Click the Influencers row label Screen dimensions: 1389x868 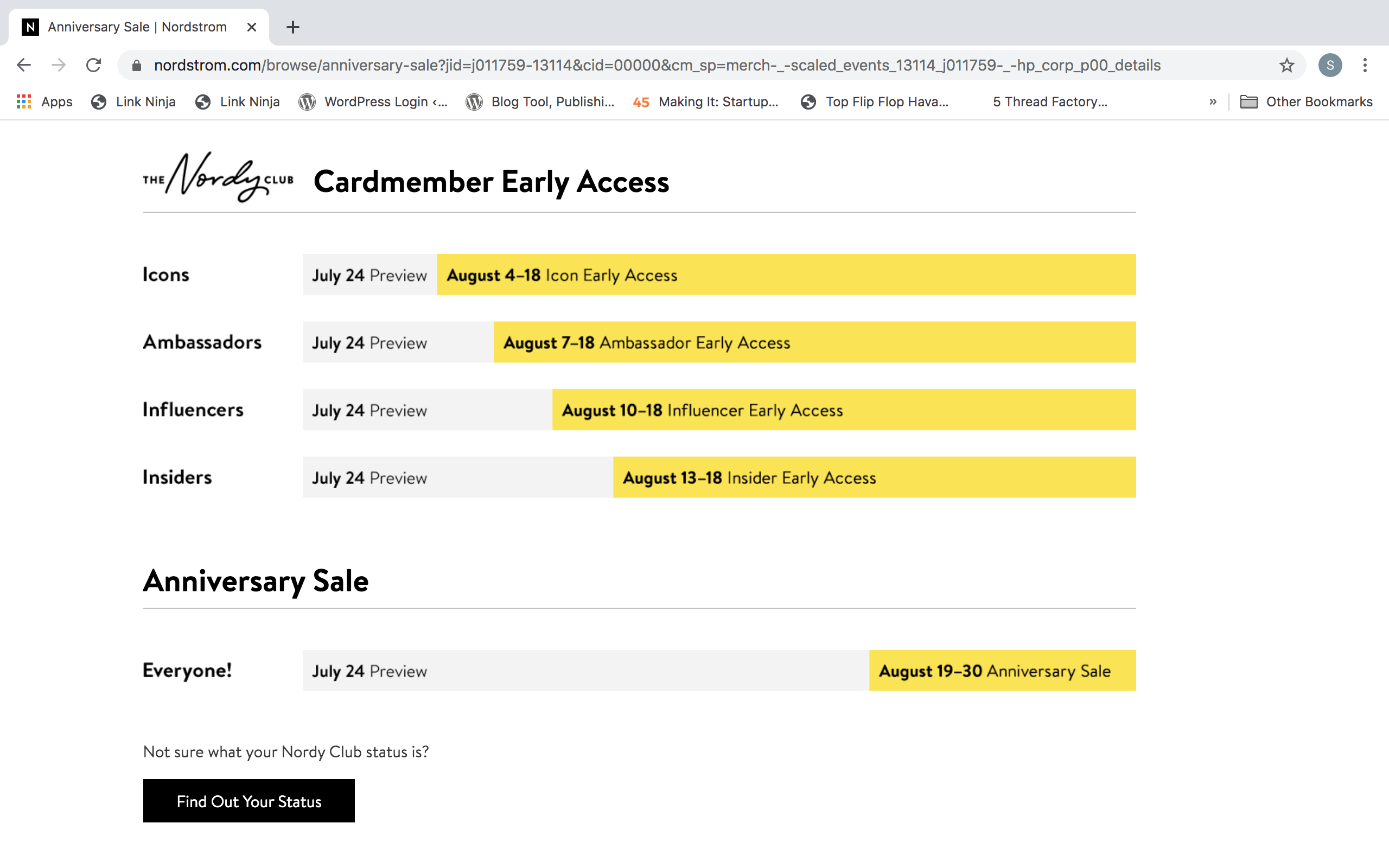(x=193, y=410)
